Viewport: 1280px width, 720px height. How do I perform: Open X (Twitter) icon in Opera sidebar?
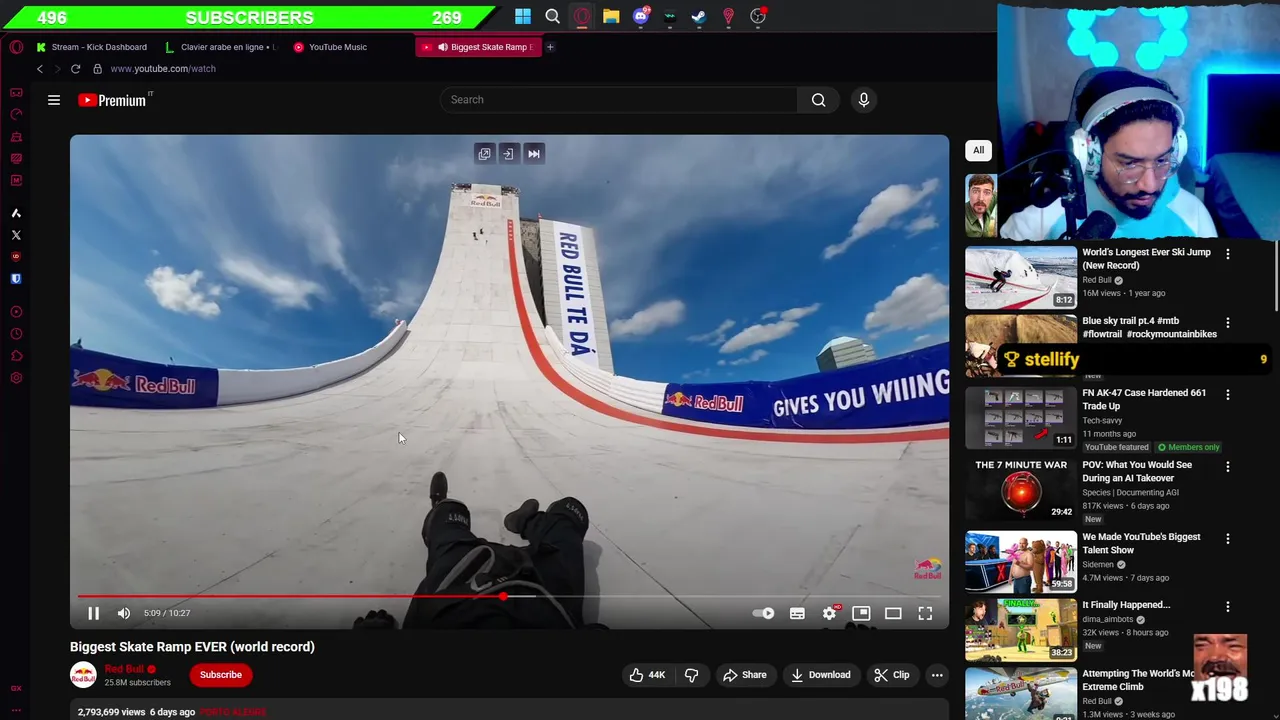click(16, 235)
